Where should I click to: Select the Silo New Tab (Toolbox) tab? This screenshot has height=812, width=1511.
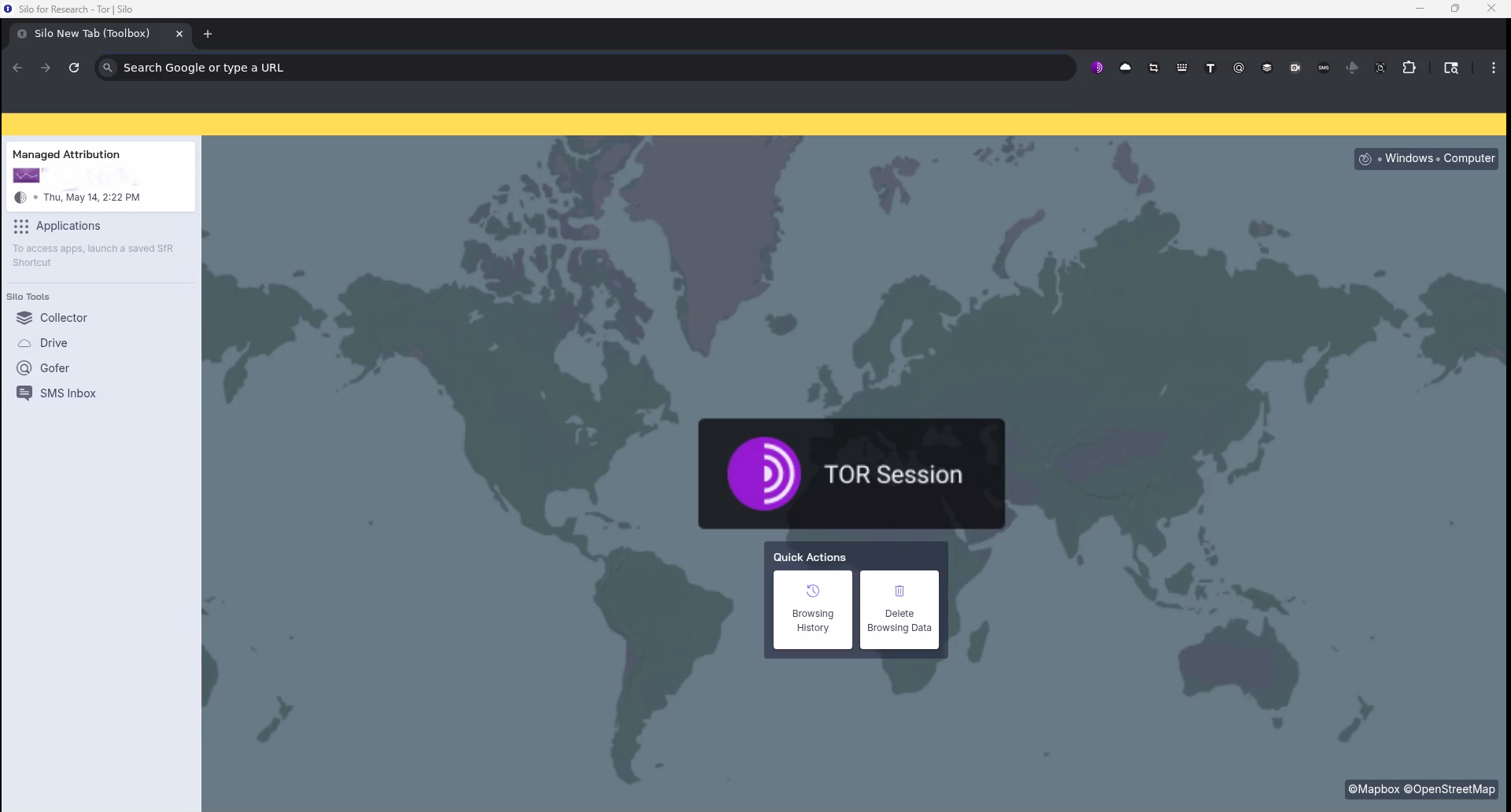pos(101,34)
